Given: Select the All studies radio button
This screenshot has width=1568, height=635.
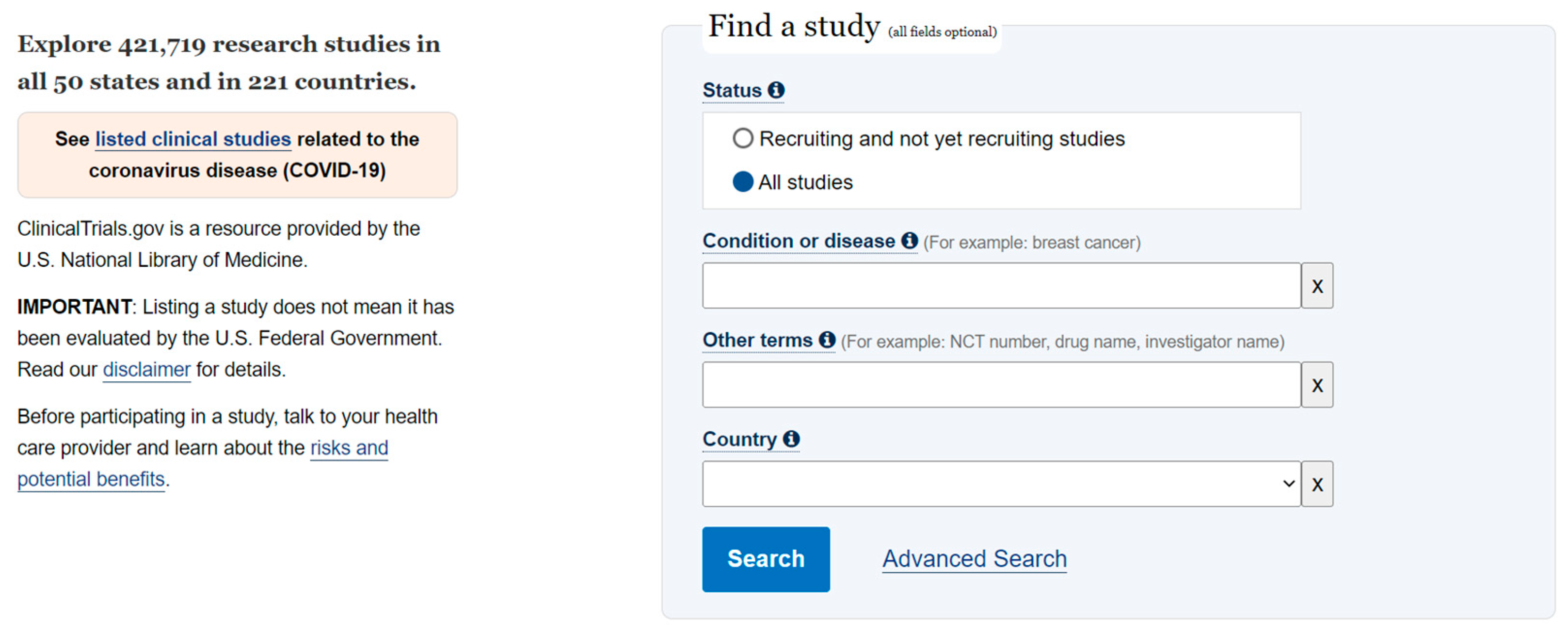Looking at the screenshot, I should pyautogui.click(x=743, y=182).
